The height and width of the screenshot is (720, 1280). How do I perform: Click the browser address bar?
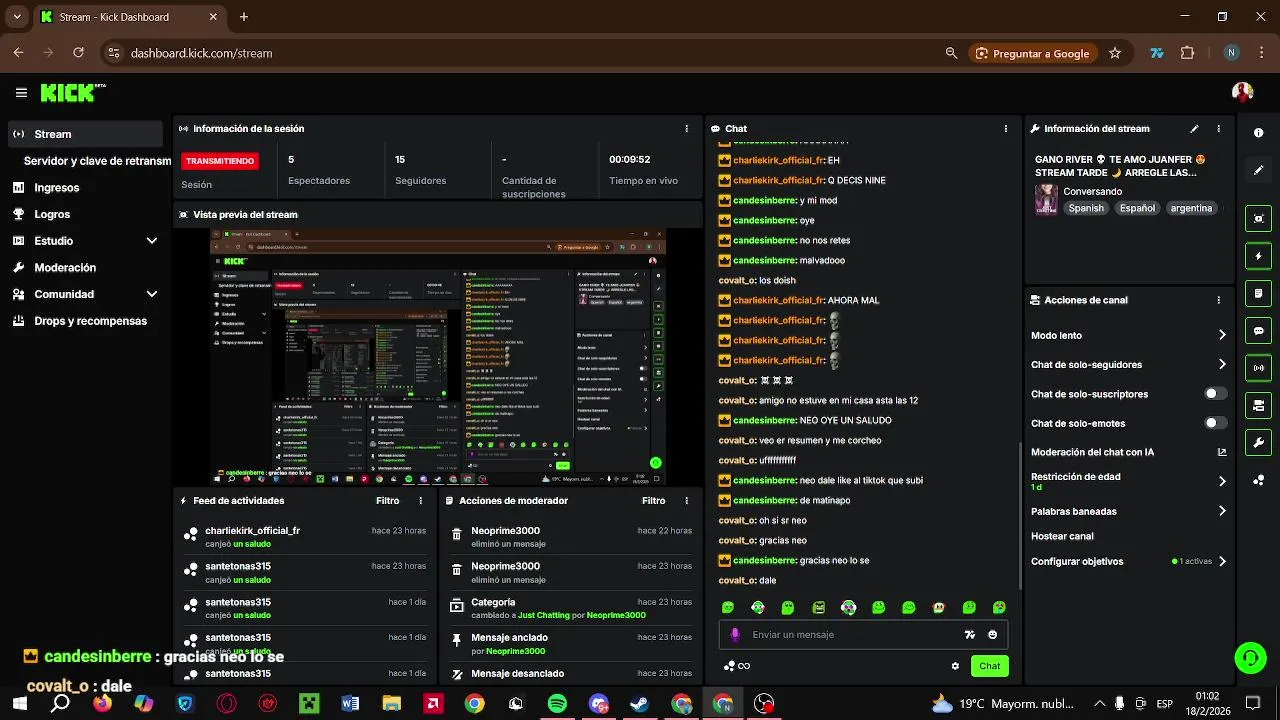pos(530,53)
